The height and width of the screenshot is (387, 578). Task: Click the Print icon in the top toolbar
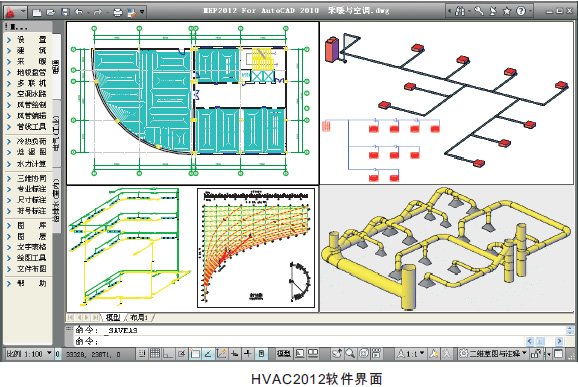click(x=118, y=13)
